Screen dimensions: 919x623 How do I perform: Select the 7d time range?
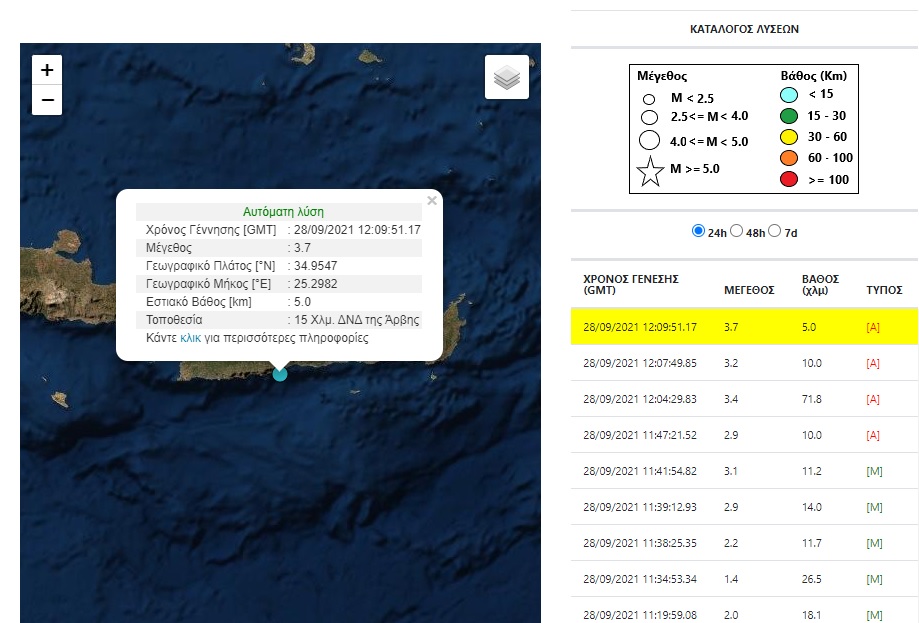(x=776, y=231)
